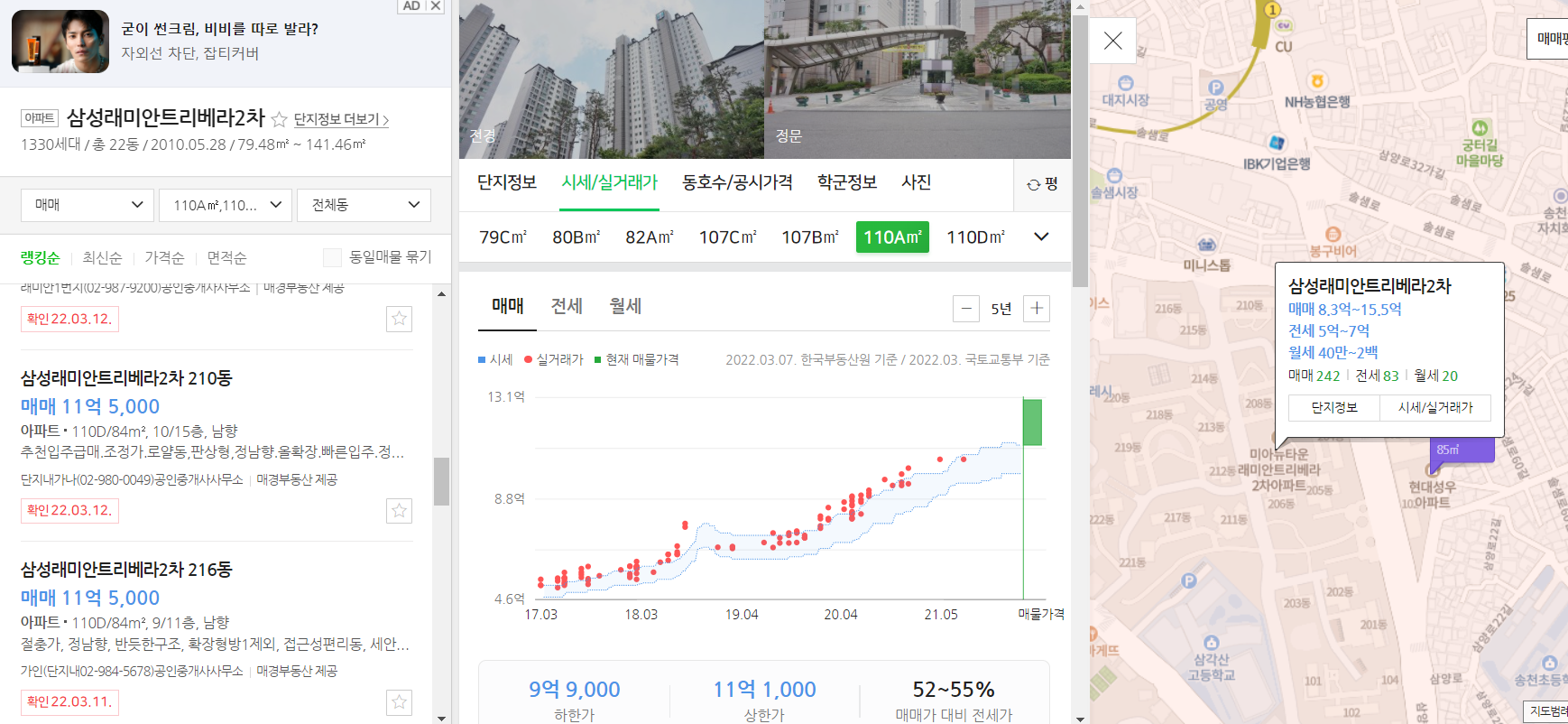Screen dimensions: 1568x724
Task: Click 매매 242 count in map popup
Action: (1314, 376)
